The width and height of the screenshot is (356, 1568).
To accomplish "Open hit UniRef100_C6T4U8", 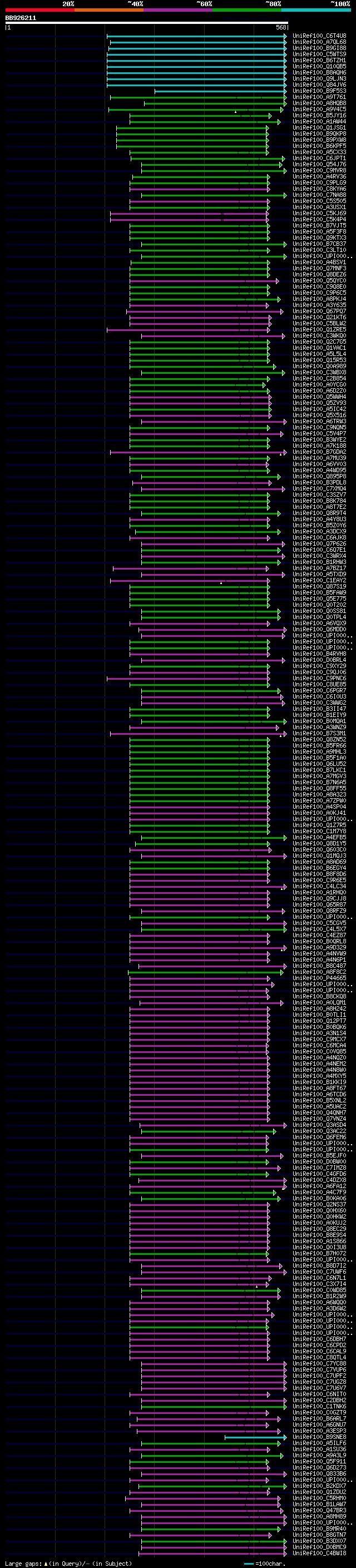I will coord(319,36).
